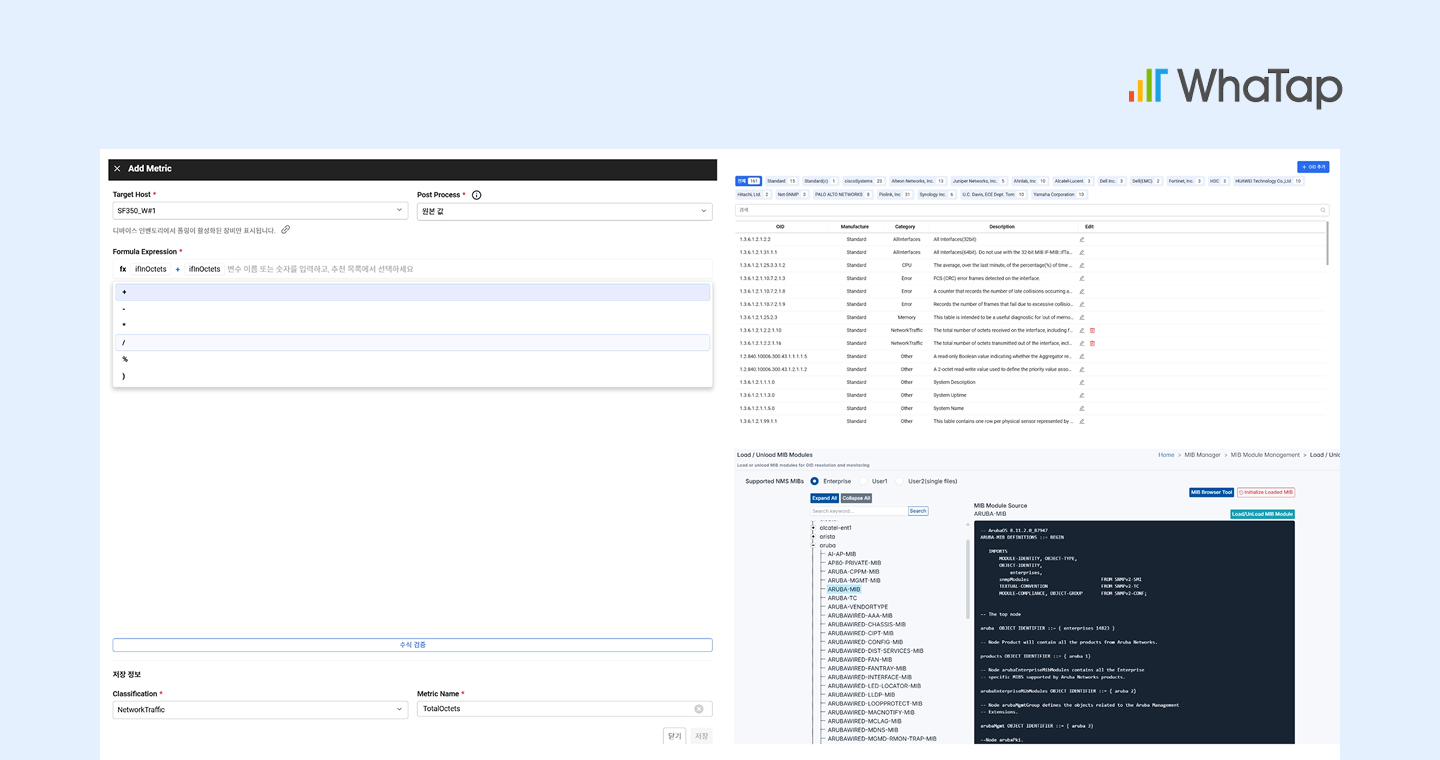Choose the division operator from suggestion list
The image size is (1440, 760).
[x=412, y=343]
